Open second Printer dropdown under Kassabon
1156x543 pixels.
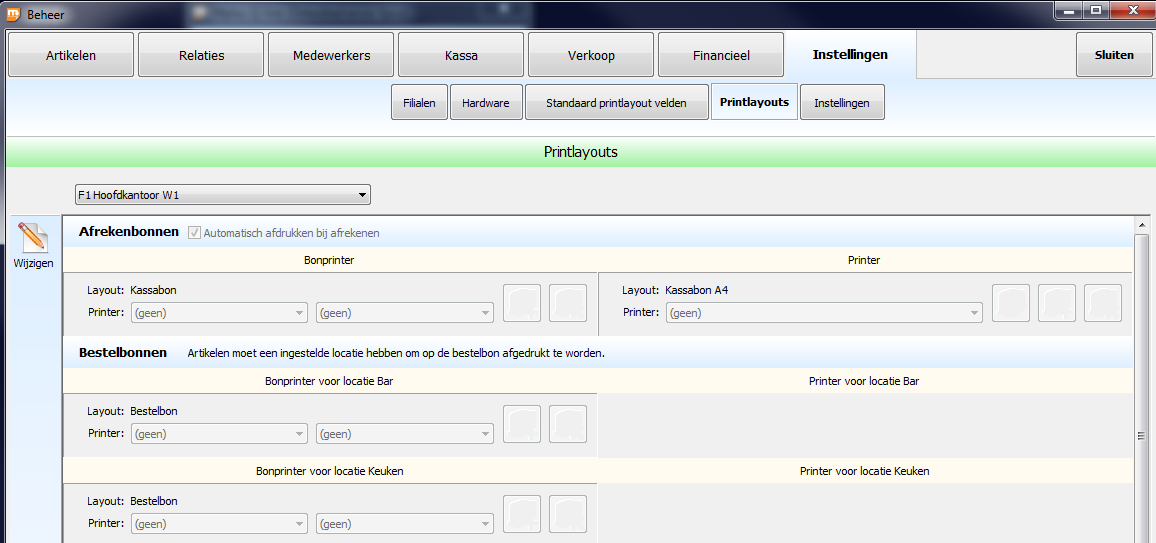coord(405,312)
